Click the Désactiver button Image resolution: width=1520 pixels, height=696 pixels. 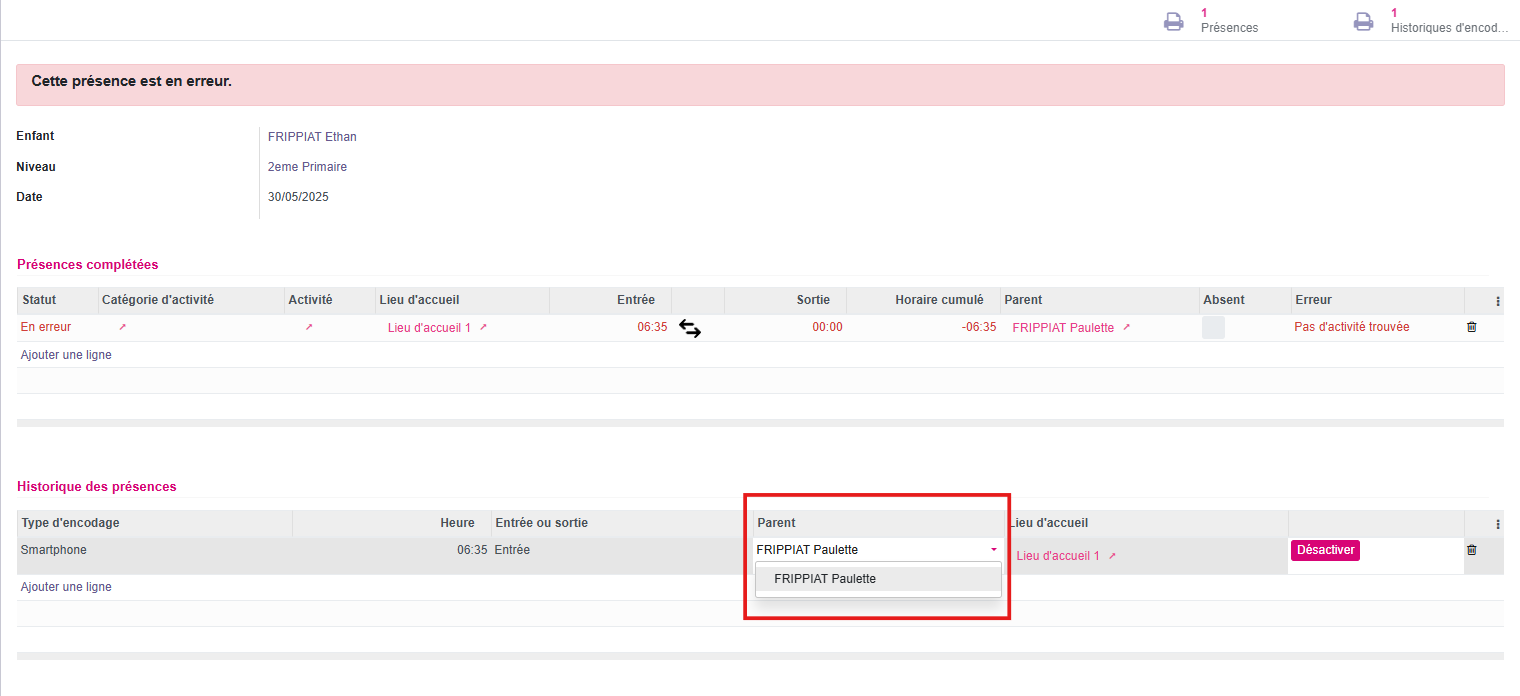[x=1325, y=550]
